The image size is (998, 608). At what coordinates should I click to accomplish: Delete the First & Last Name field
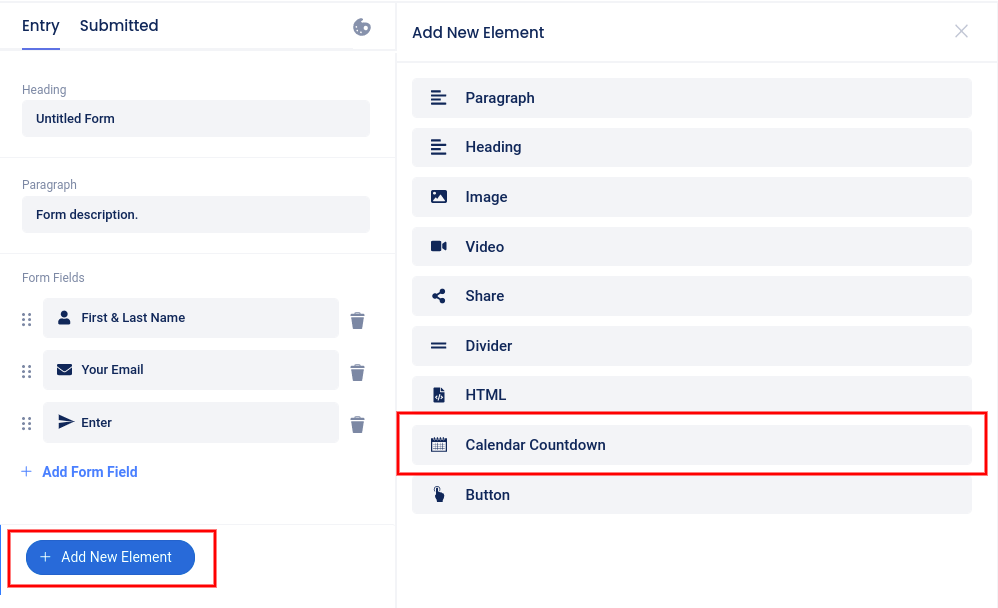click(357, 320)
